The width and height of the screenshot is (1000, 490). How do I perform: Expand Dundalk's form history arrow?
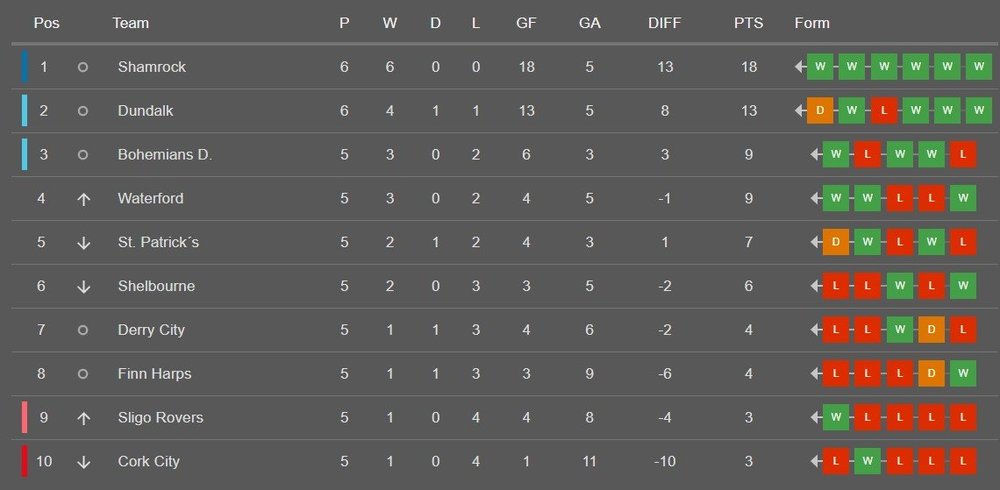click(800, 111)
